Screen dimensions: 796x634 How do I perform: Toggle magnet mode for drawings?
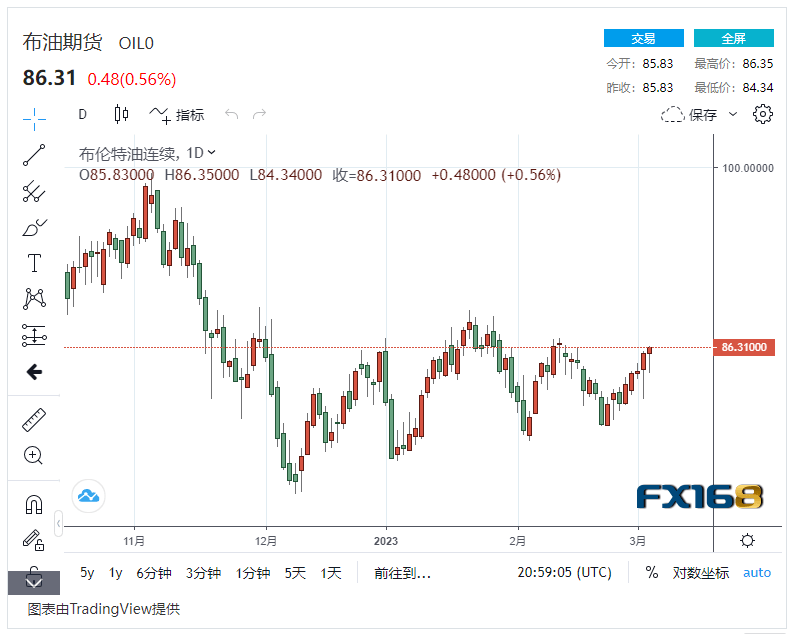[34, 504]
